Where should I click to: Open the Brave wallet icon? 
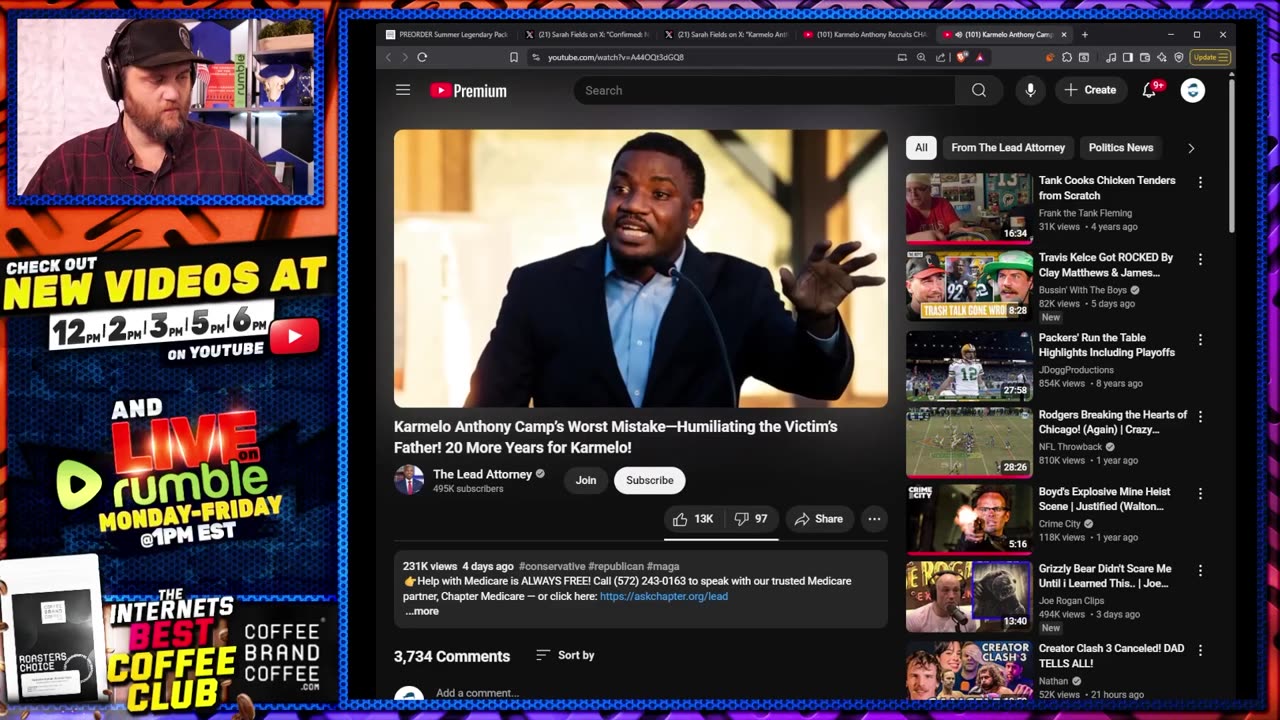tap(1145, 57)
